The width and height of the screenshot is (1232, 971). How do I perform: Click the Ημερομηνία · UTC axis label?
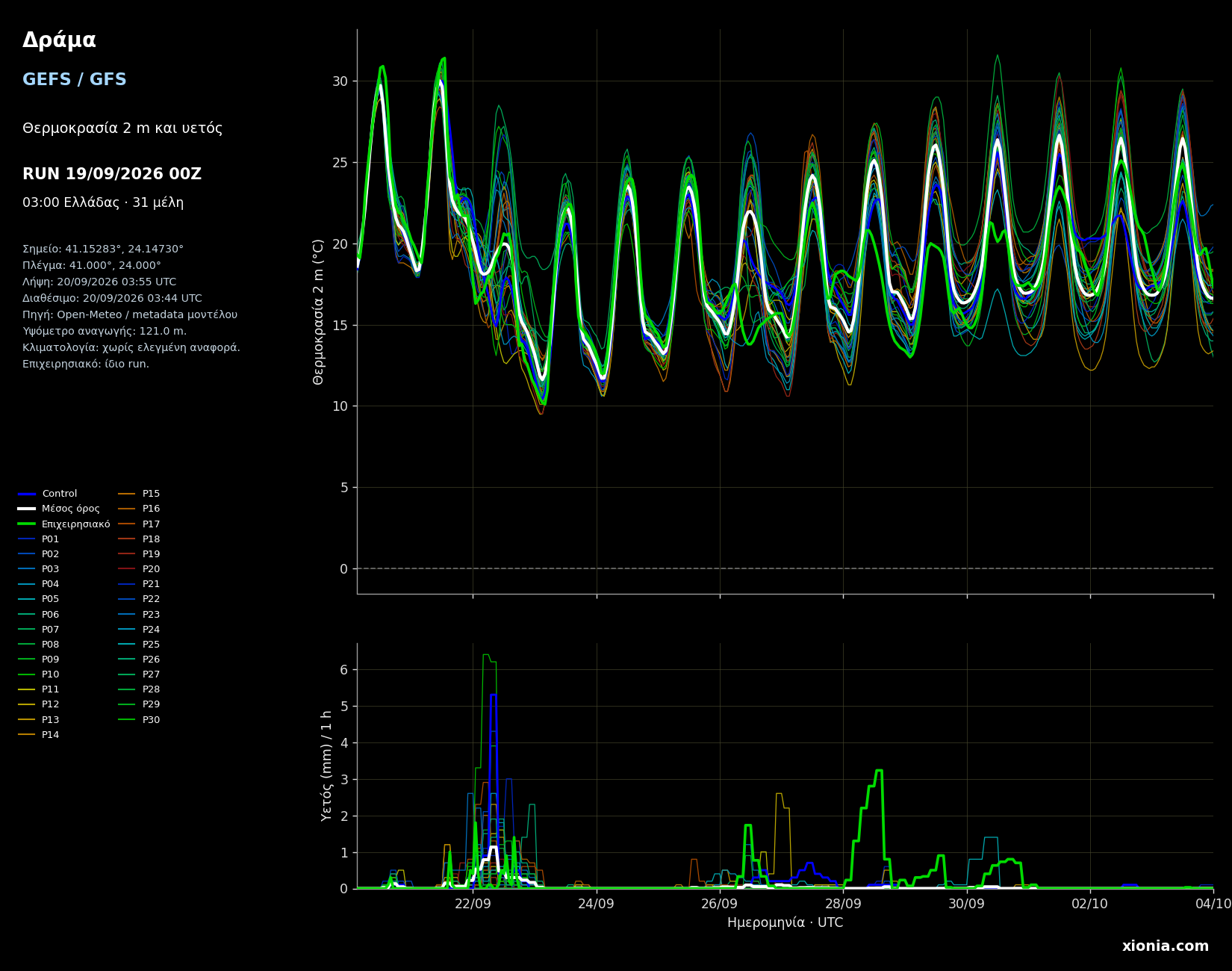(785, 923)
